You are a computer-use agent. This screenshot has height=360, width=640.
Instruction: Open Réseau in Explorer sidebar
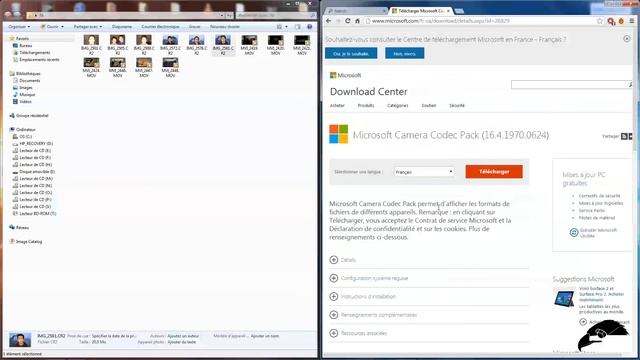point(22,228)
